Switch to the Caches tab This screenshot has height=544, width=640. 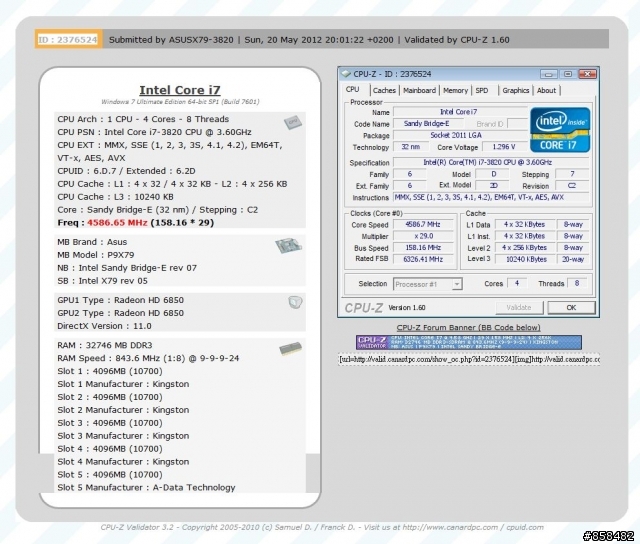(384, 90)
